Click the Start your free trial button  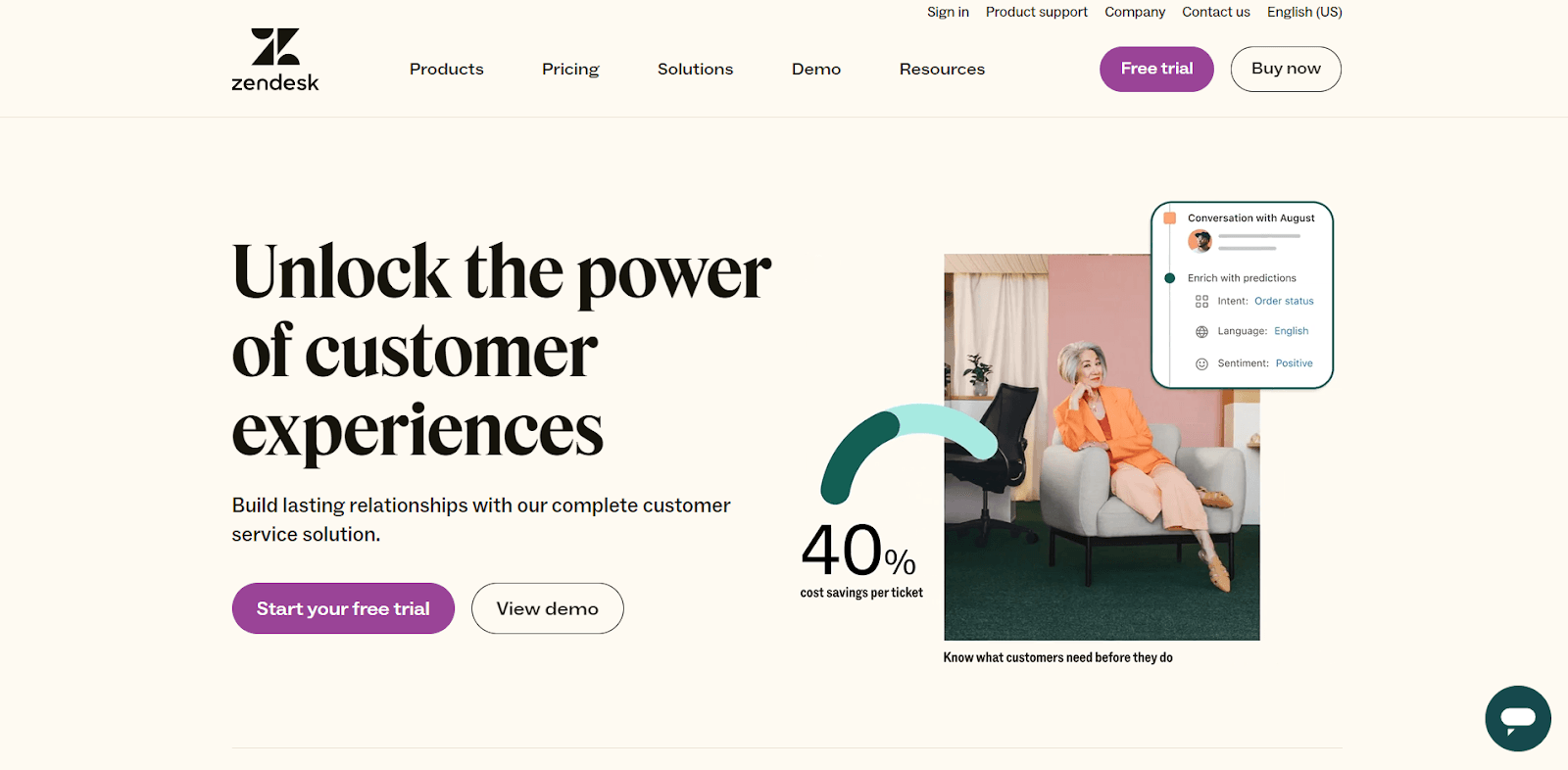(343, 608)
